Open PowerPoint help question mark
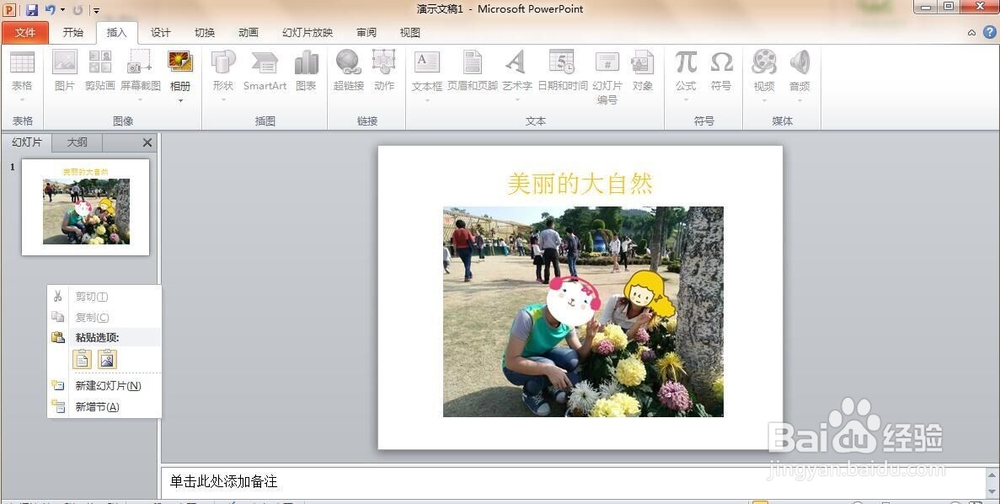1000x504 pixels. [989, 32]
